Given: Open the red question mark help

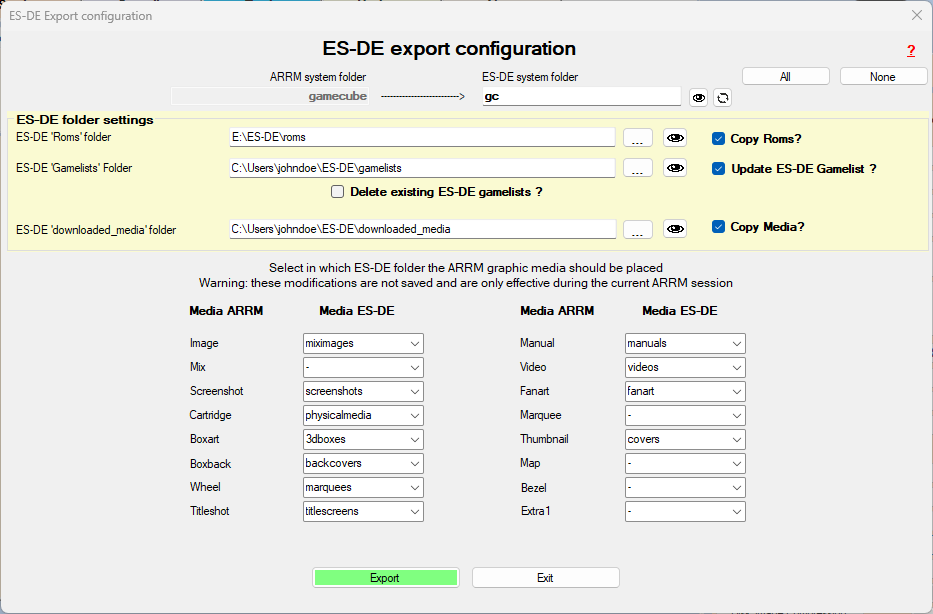Looking at the screenshot, I should [x=910, y=51].
